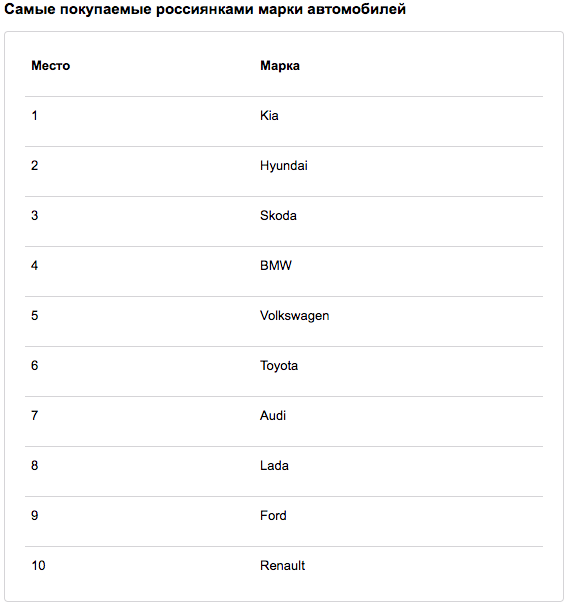Select rank number 8 cell
The height and width of the screenshot is (611, 576).
coord(35,465)
